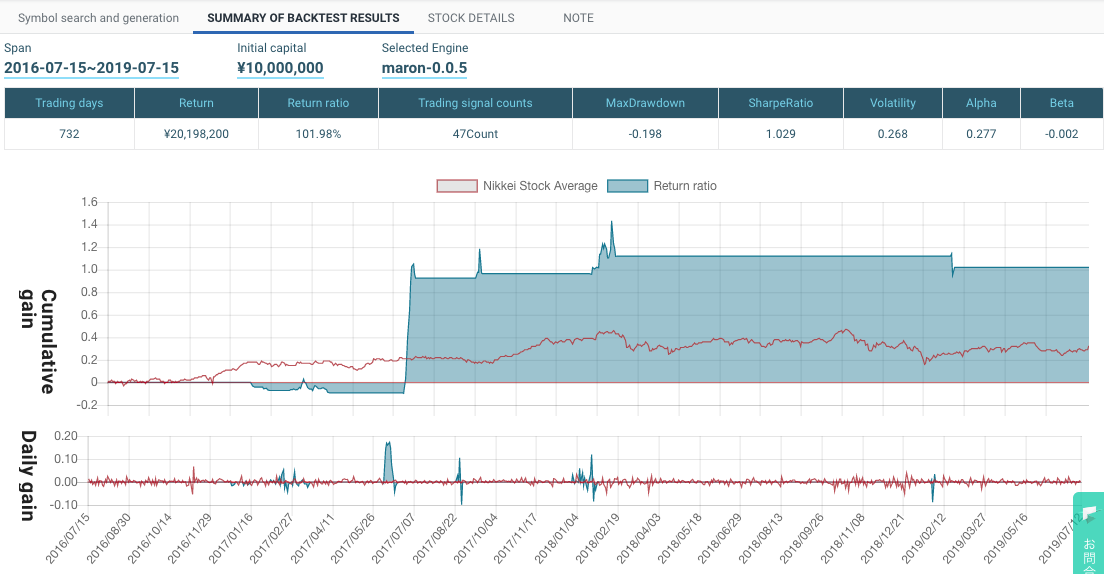Click the Cumulative gain axis title
This screenshot has height=574, width=1104.
pos(38,341)
